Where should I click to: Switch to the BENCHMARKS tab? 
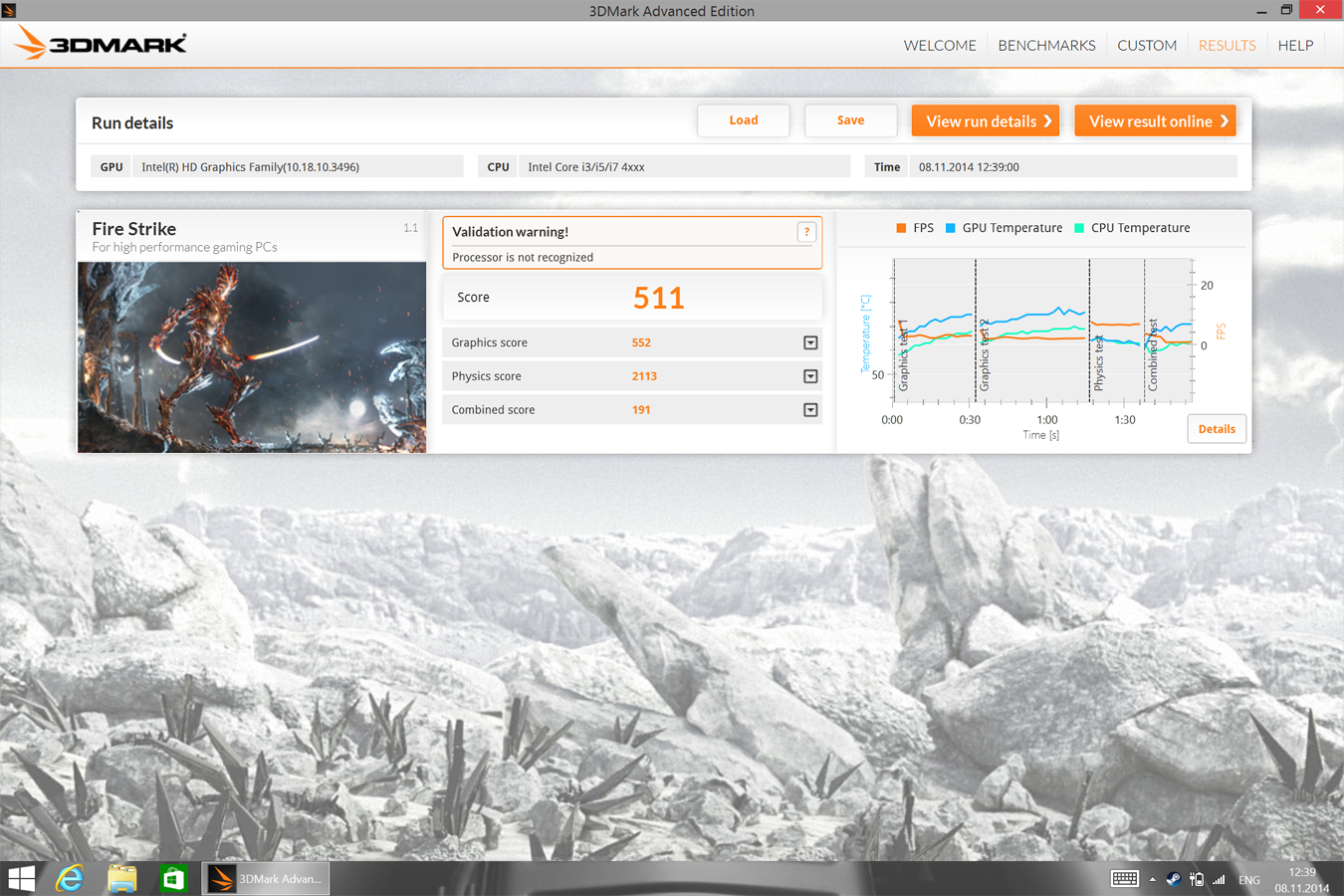pyautogui.click(x=1046, y=46)
